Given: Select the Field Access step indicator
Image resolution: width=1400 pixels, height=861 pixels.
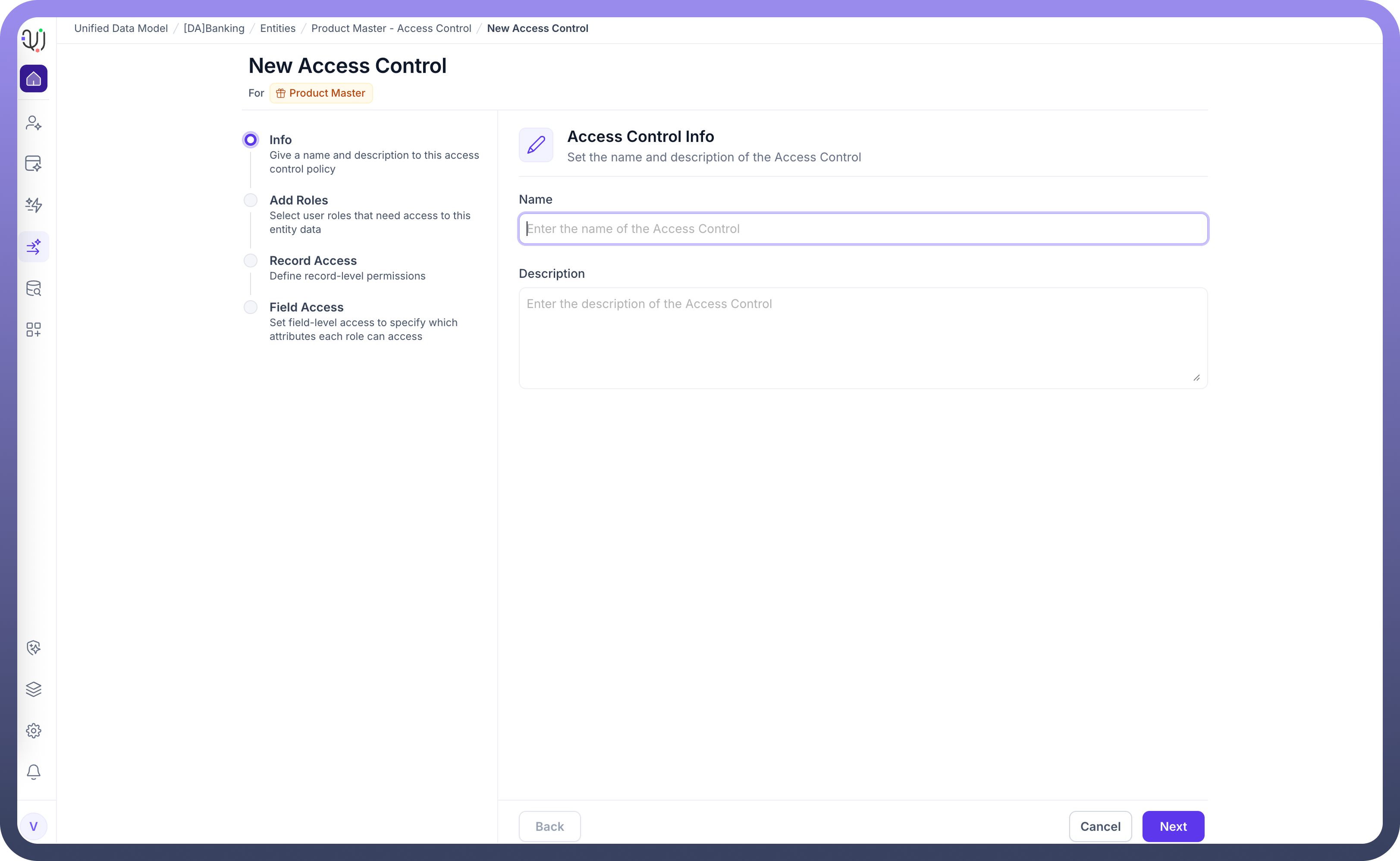Looking at the screenshot, I should coord(251,308).
